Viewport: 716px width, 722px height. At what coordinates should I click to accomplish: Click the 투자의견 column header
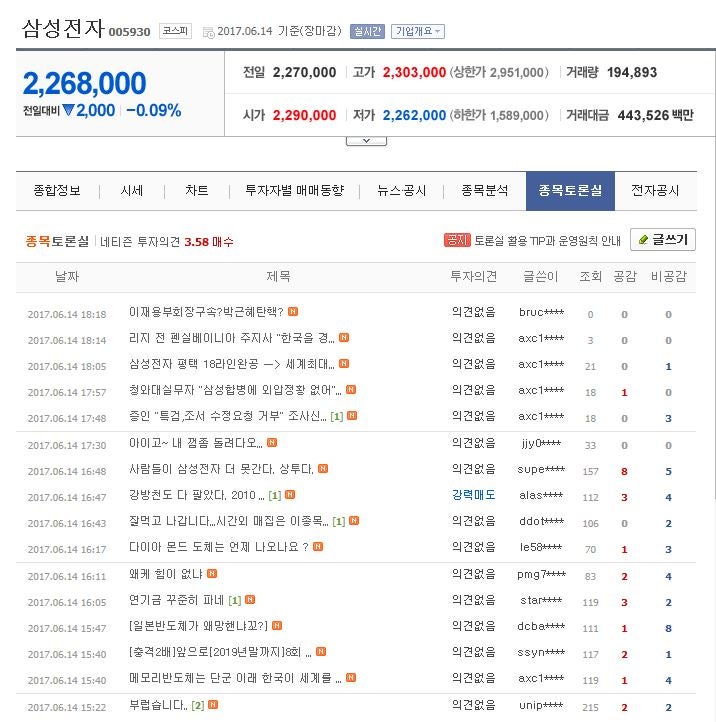coord(473,276)
